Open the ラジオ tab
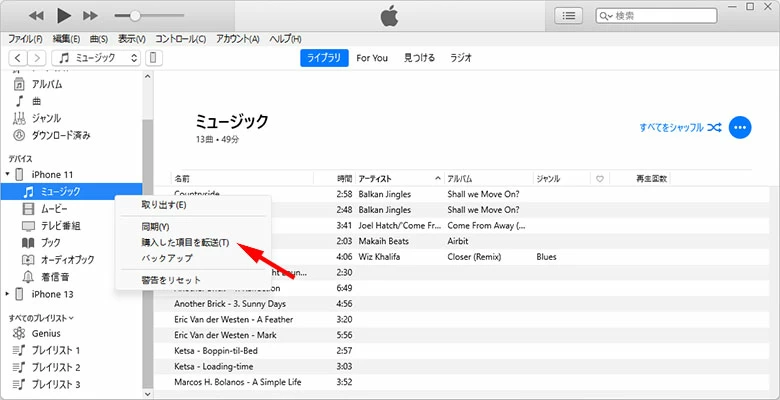The height and width of the screenshot is (400, 780). (461, 58)
